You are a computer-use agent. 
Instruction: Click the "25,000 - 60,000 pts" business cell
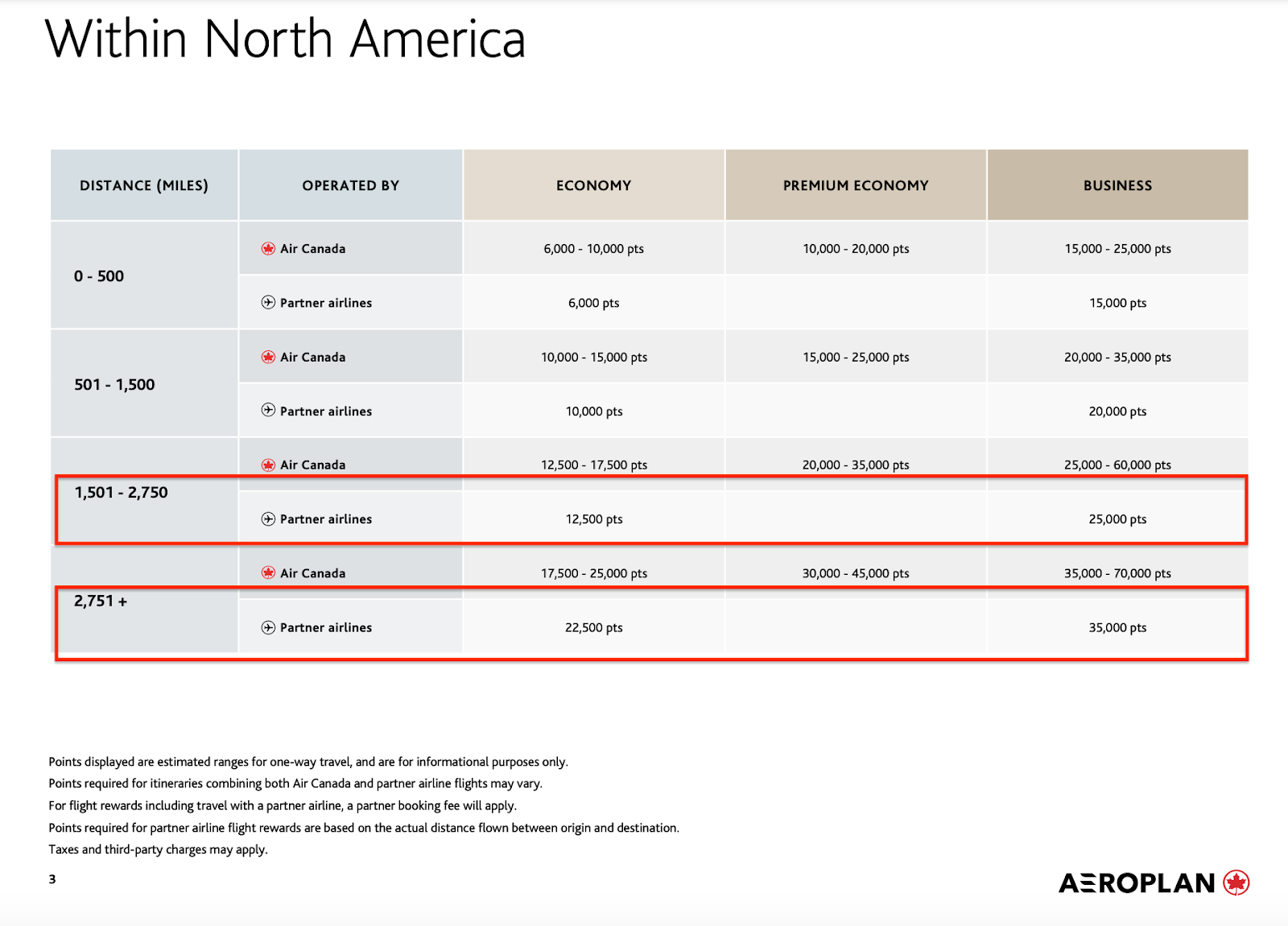tap(1118, 465)
